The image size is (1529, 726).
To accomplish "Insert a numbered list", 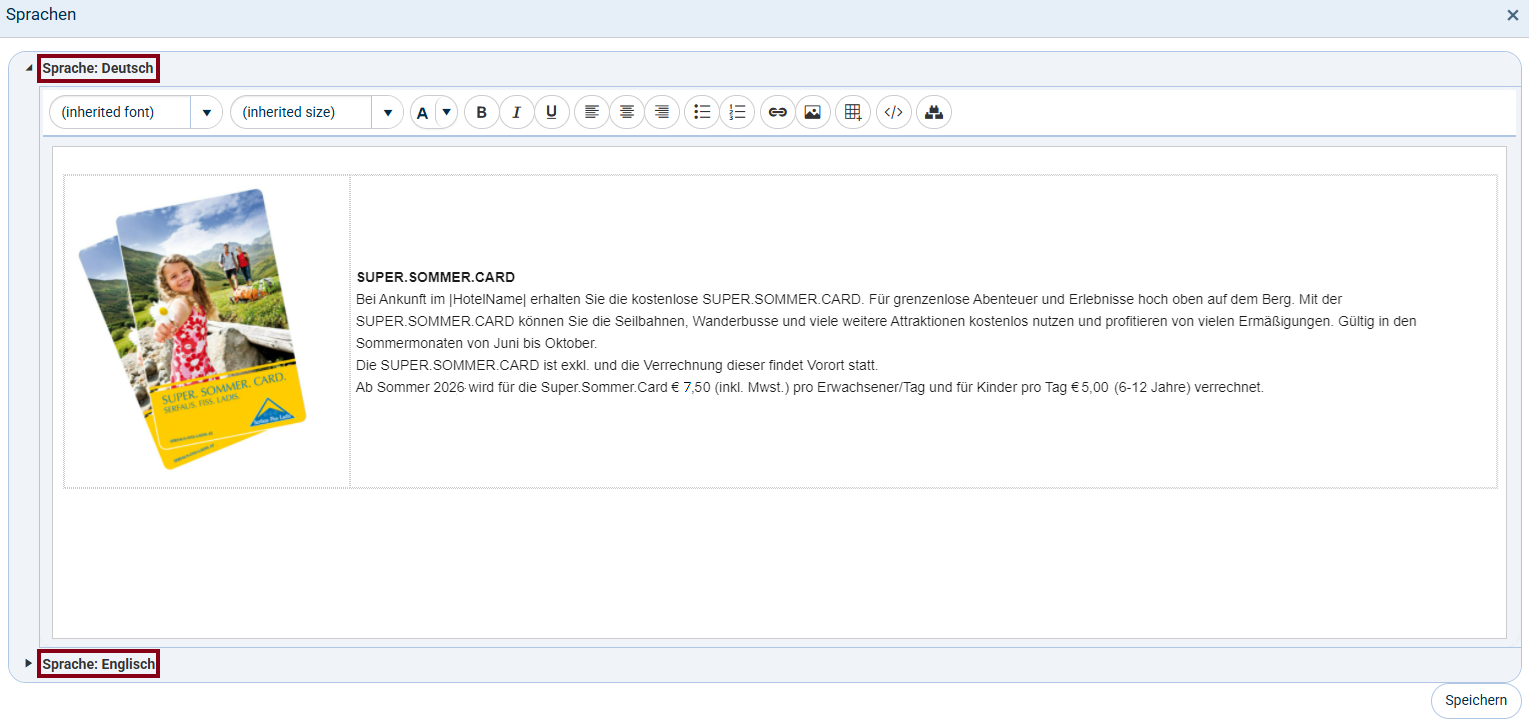I will pos(737,112).
